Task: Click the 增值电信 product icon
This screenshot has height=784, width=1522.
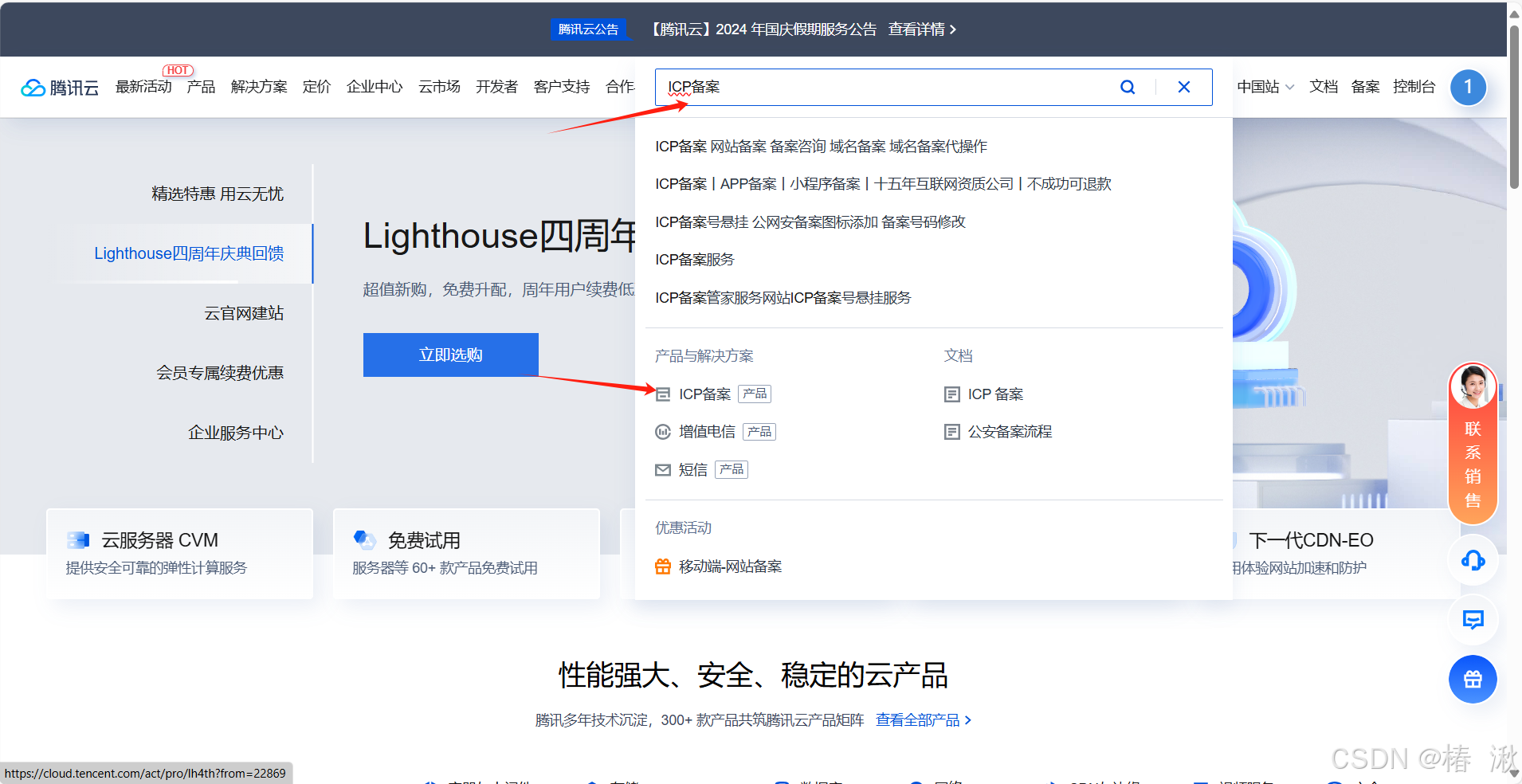Action: pos(663,432)
